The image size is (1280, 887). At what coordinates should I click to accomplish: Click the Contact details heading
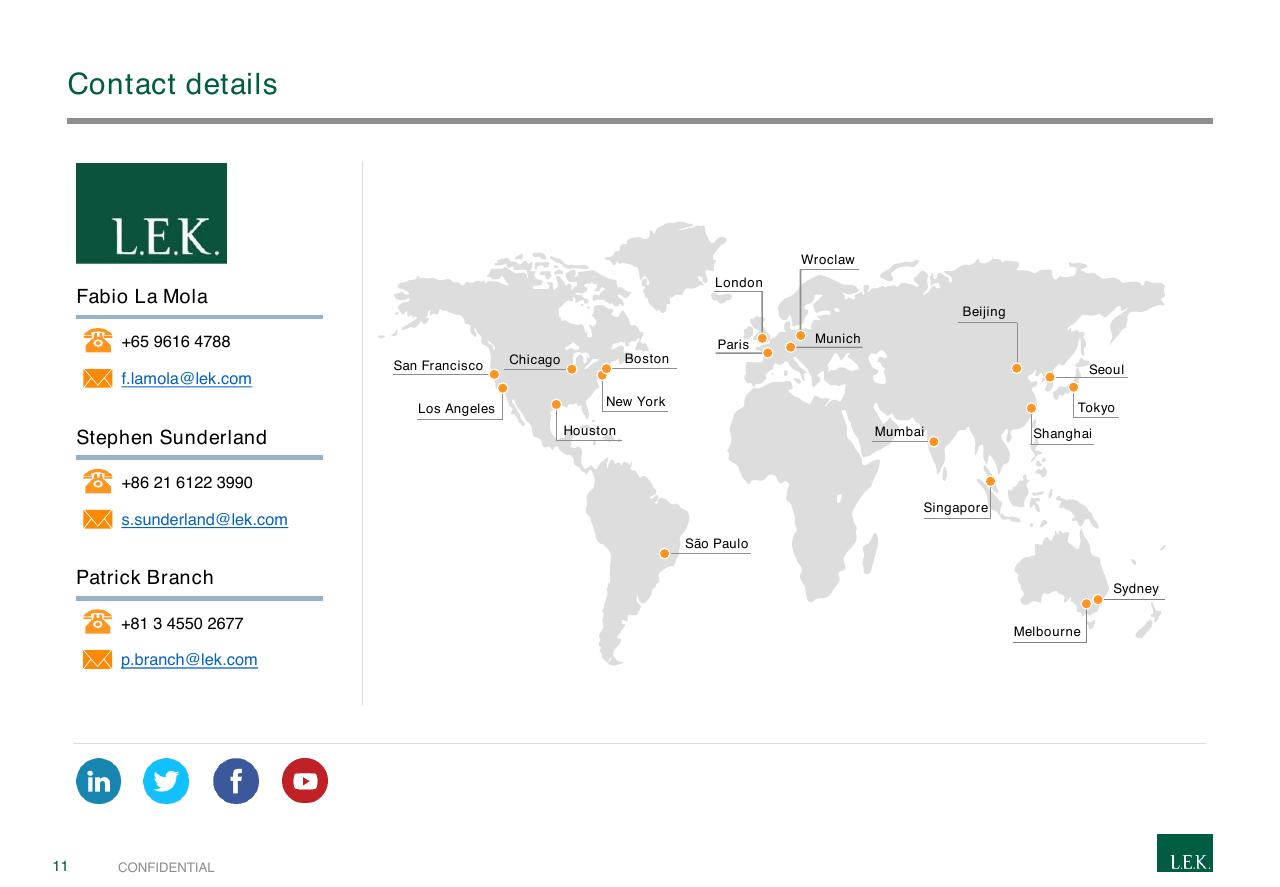172,84
